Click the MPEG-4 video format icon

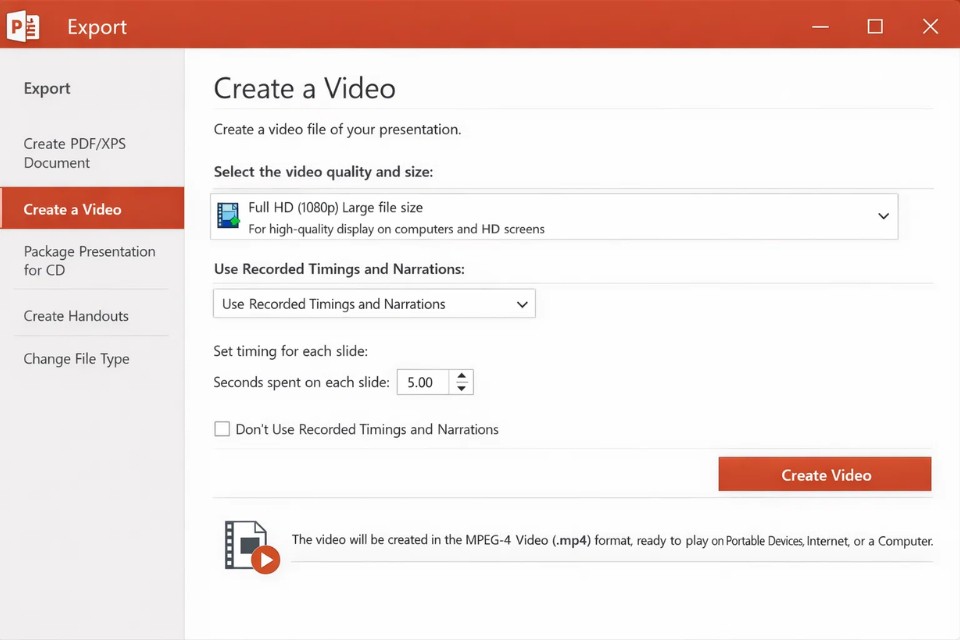coord(251,546)
